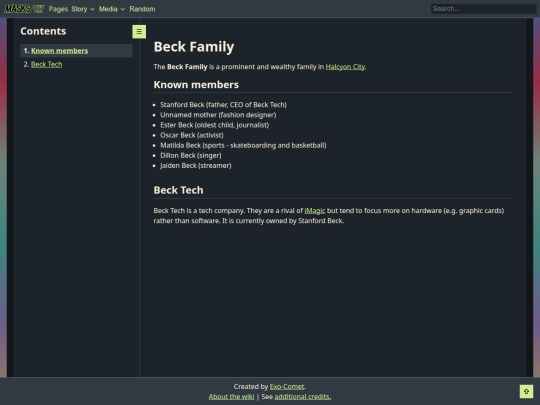The image size is (540, 405).
Task: Click the Known members section heading
Action: click(x=196, y=85)
